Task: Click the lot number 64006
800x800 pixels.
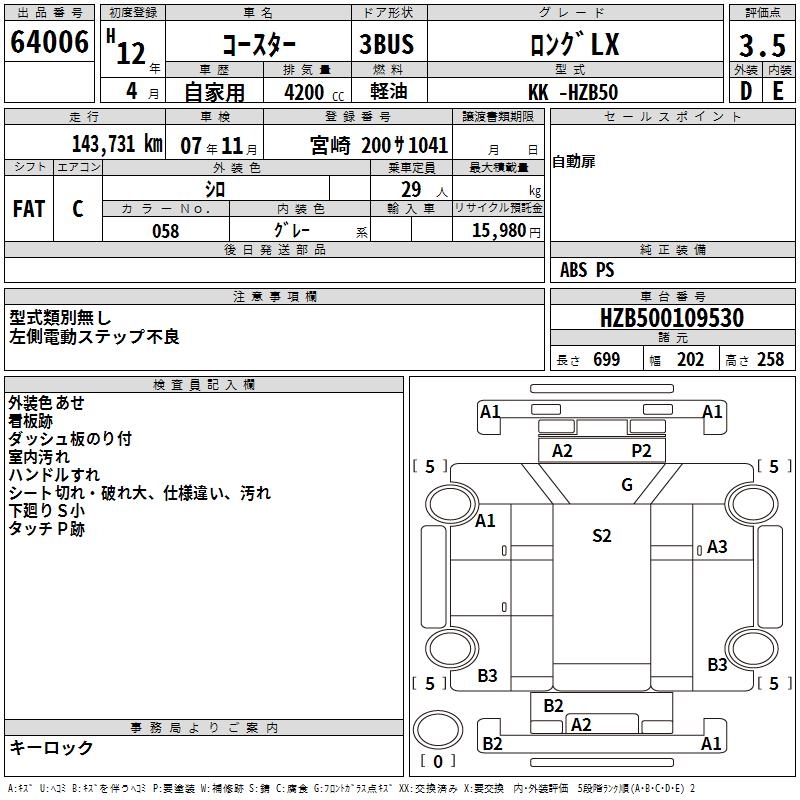Action: (49, 41)
